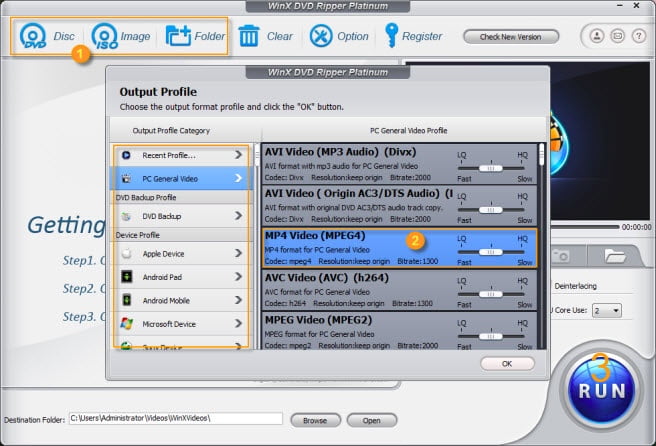The width and height of the screenshot is (656, 446).
Task: Load an ISO image source
Action: click(x=120, y=36)
